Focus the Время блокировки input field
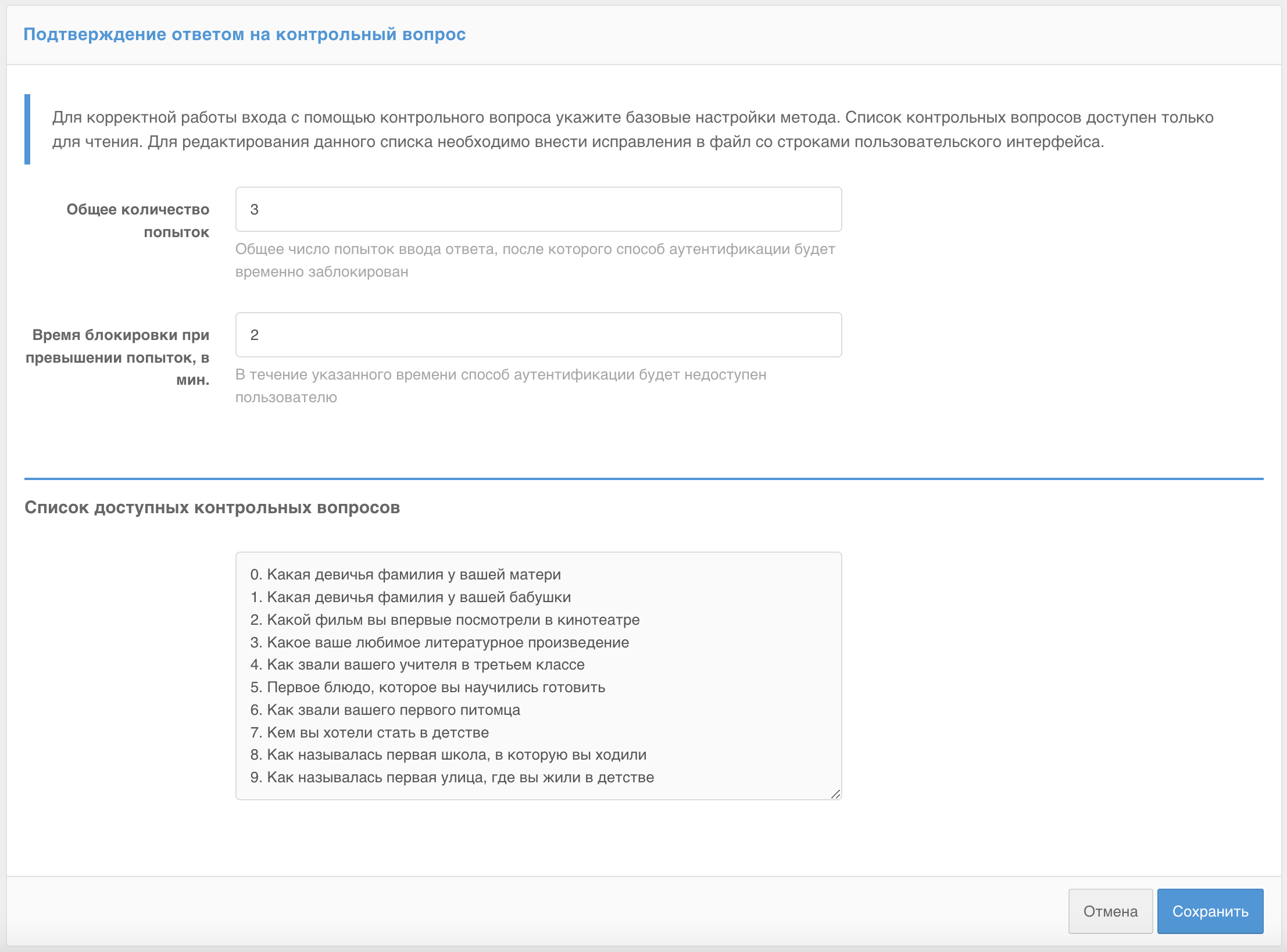The width and height of the screenshot is (1287, 952). point(538,335)
